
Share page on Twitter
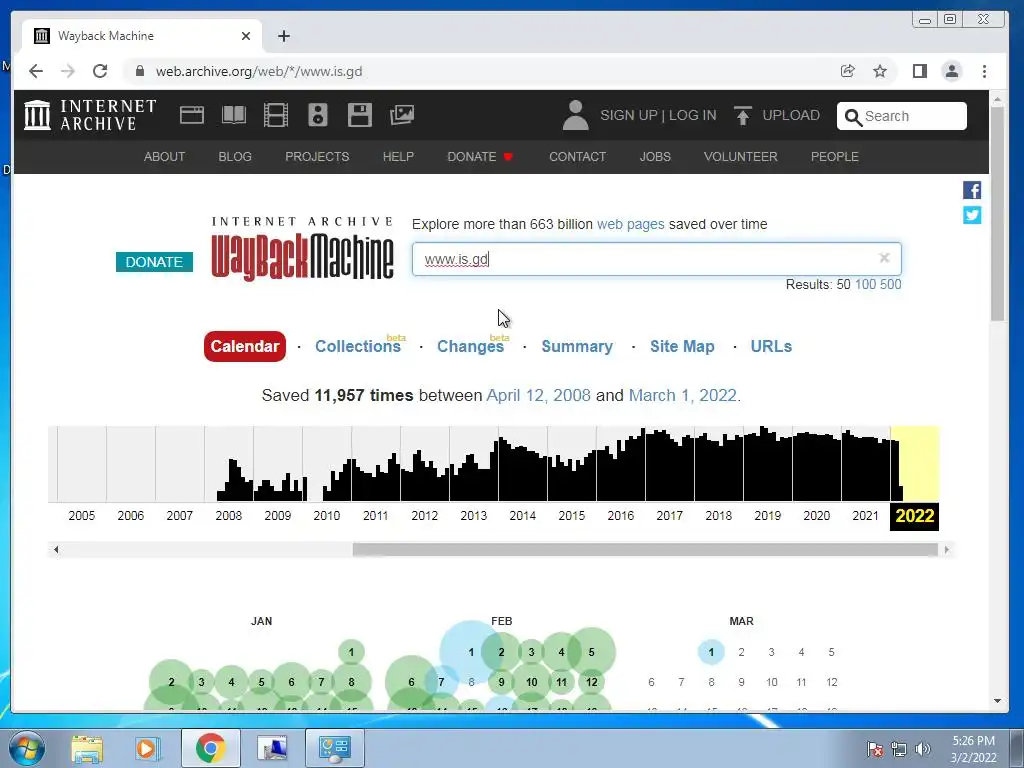pyautogui.click(x=972, y=215)
